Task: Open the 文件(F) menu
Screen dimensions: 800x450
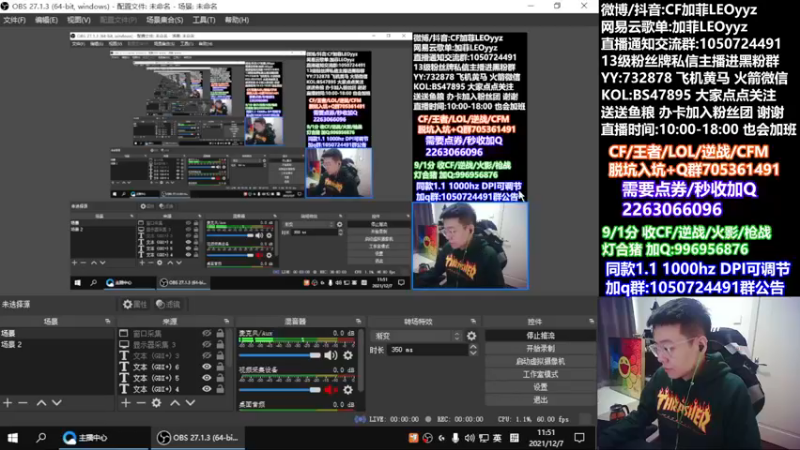Action: point(14,20)
